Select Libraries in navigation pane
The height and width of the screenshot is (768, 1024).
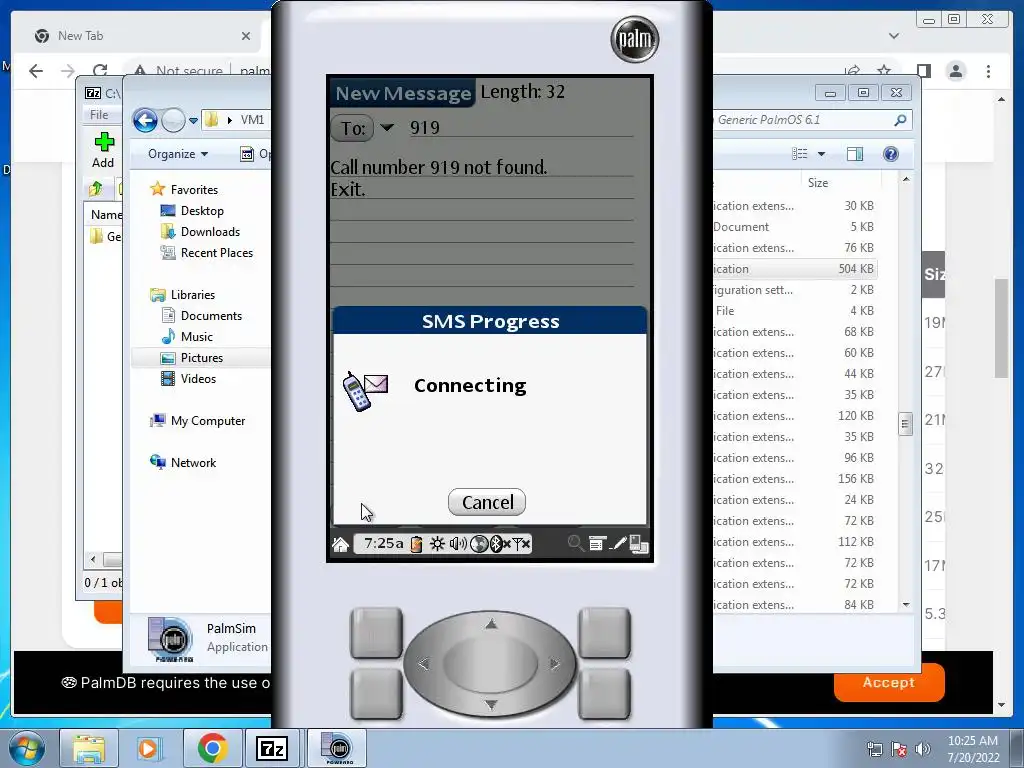coord(192,295)
